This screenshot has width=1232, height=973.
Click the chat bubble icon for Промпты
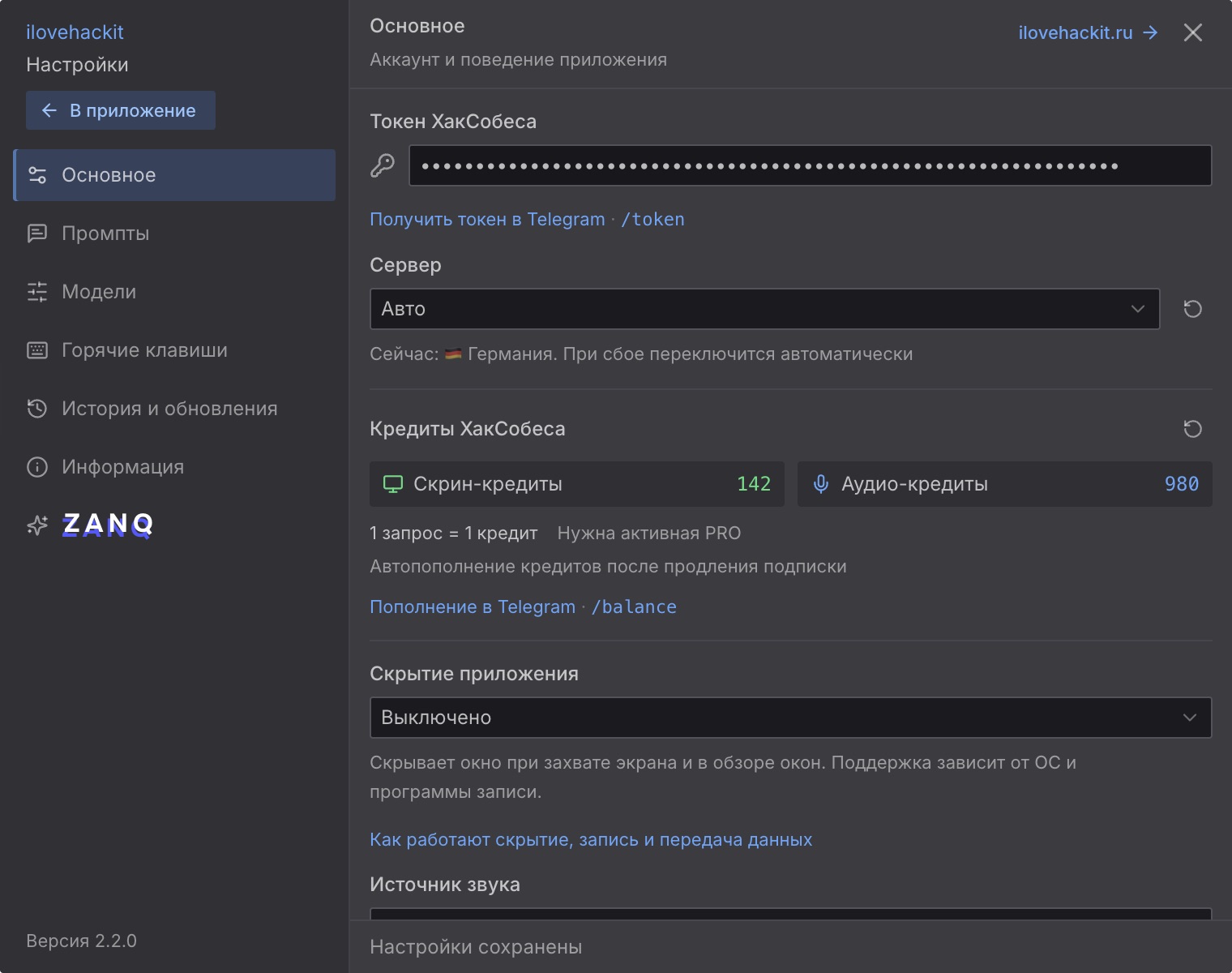[37, 234]
